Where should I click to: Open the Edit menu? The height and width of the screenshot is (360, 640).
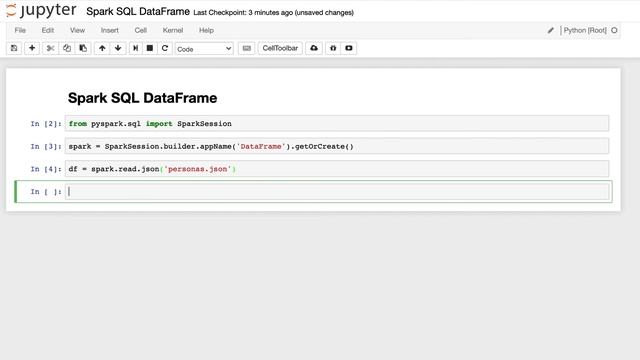tap(48, 30)
